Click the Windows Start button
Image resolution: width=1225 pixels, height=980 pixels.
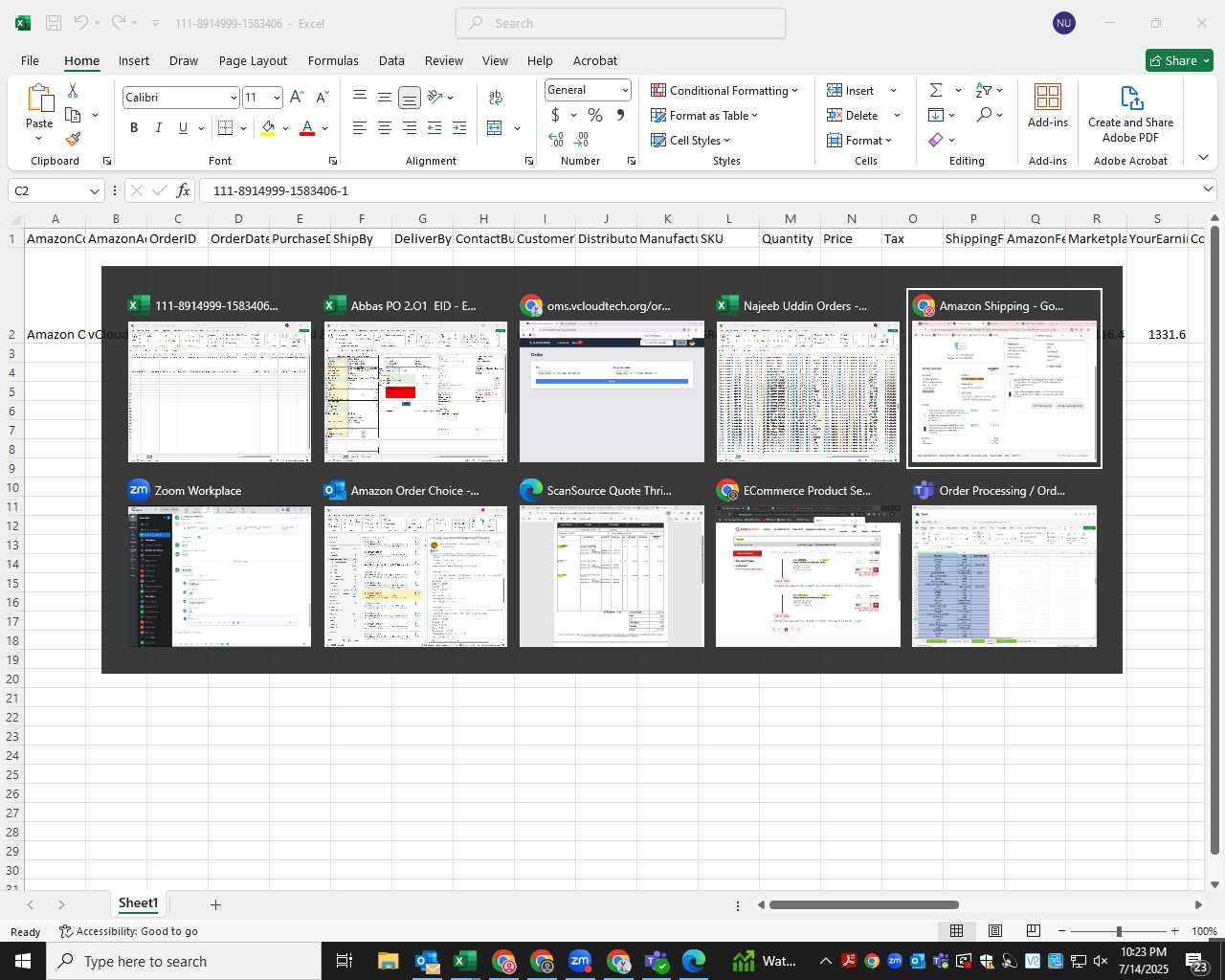click(x=23, y=961)
